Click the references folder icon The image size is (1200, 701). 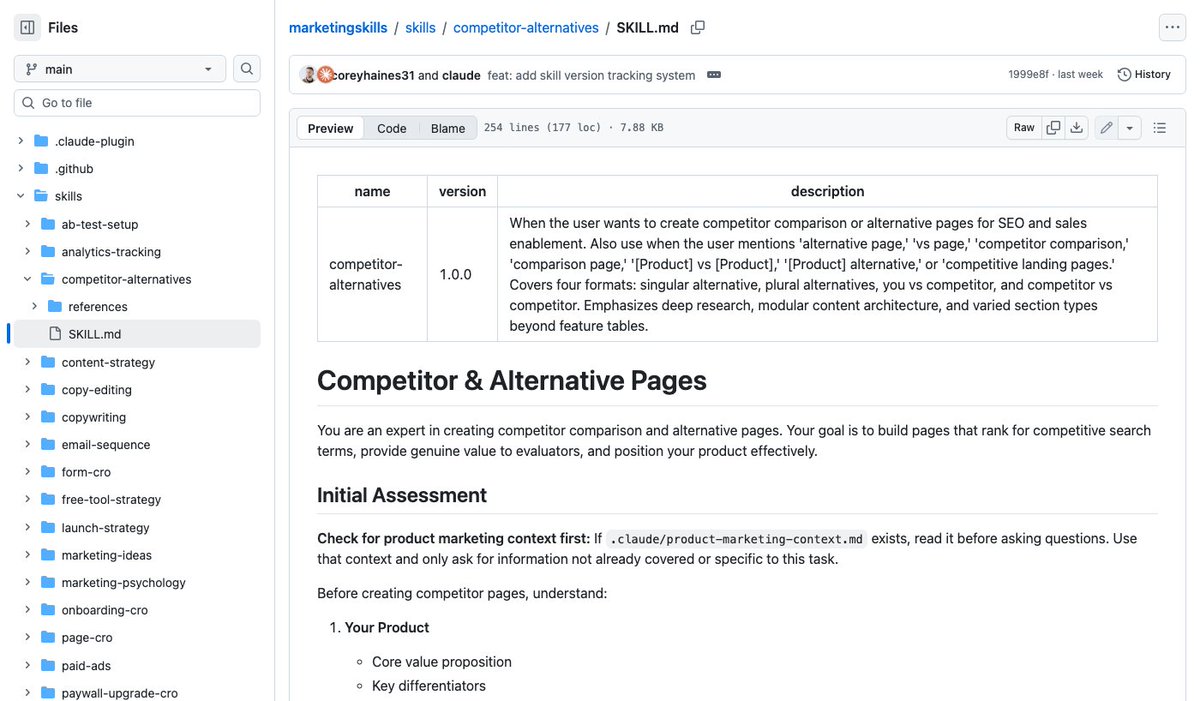[55, 307]
